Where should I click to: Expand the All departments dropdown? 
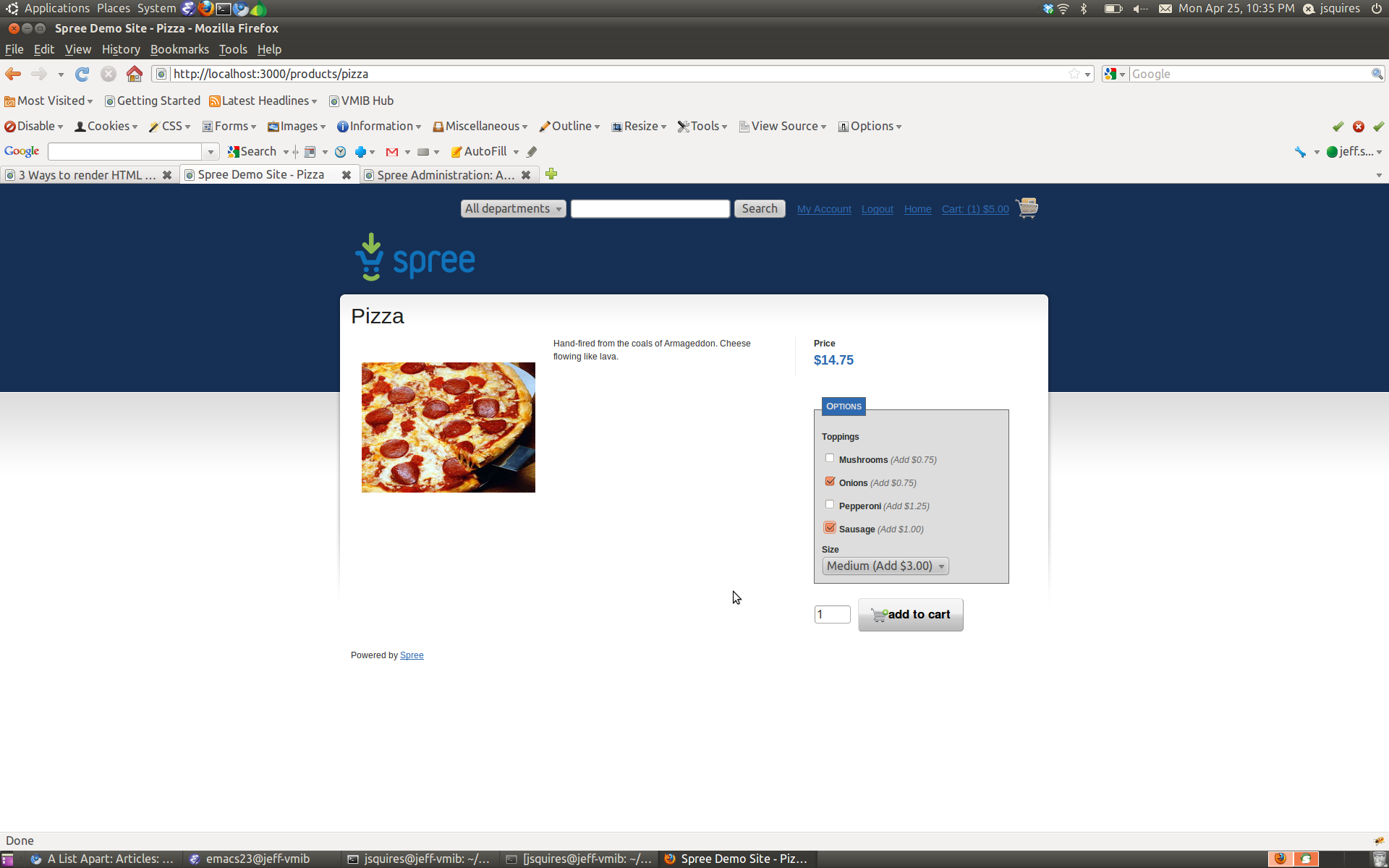[512, 208]
